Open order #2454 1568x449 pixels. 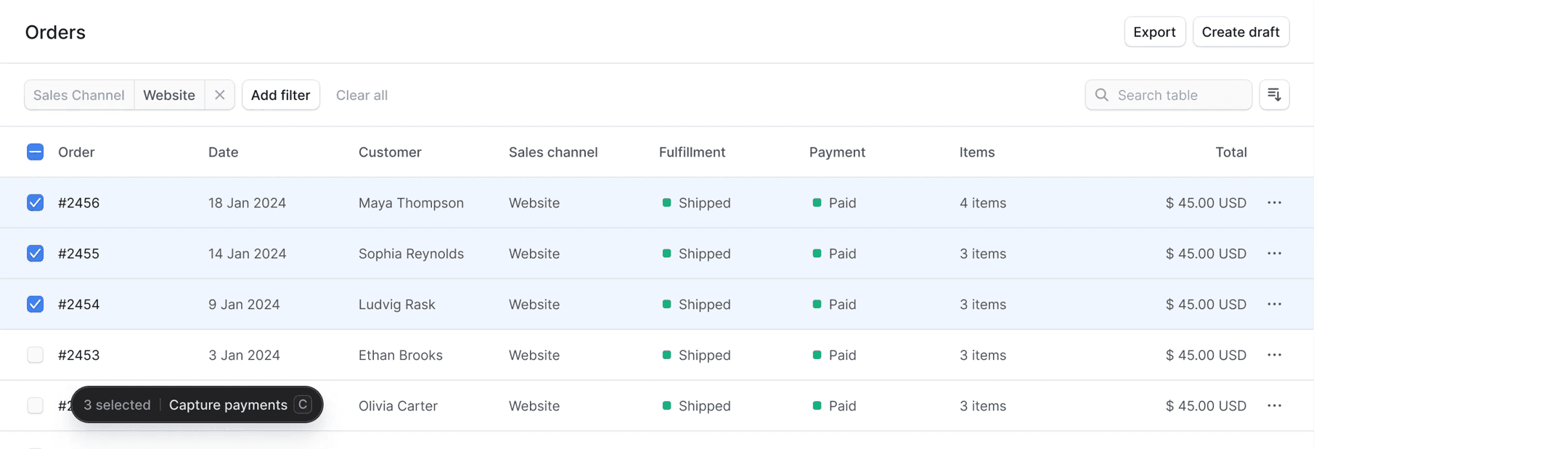(x=78, y=305)
